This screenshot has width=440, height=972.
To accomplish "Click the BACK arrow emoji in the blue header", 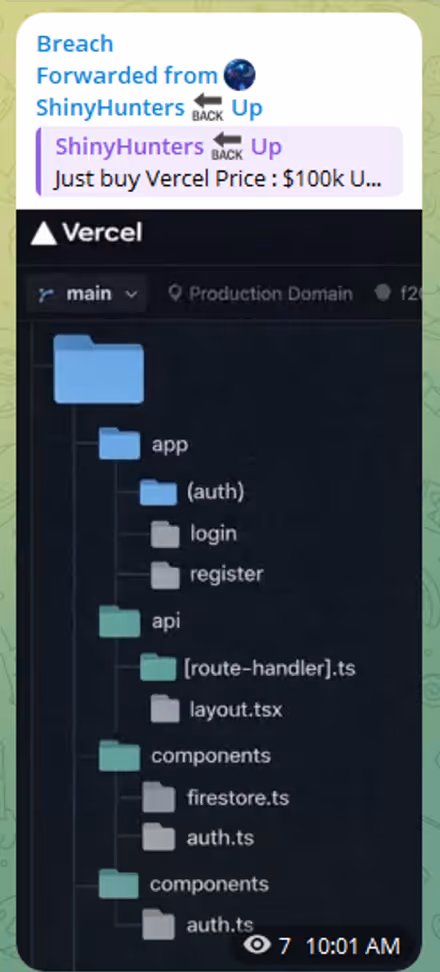I will point(208,108).
